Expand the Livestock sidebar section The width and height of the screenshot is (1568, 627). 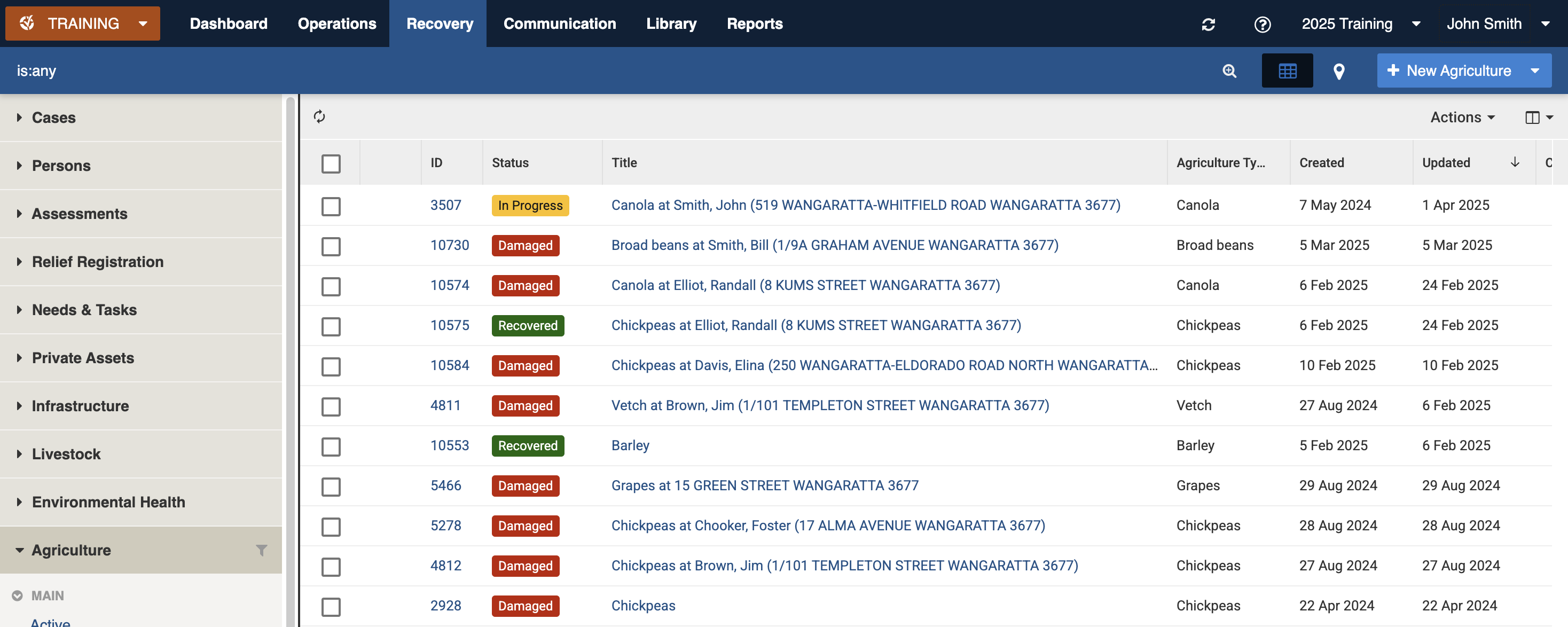[x=66, y=453]
